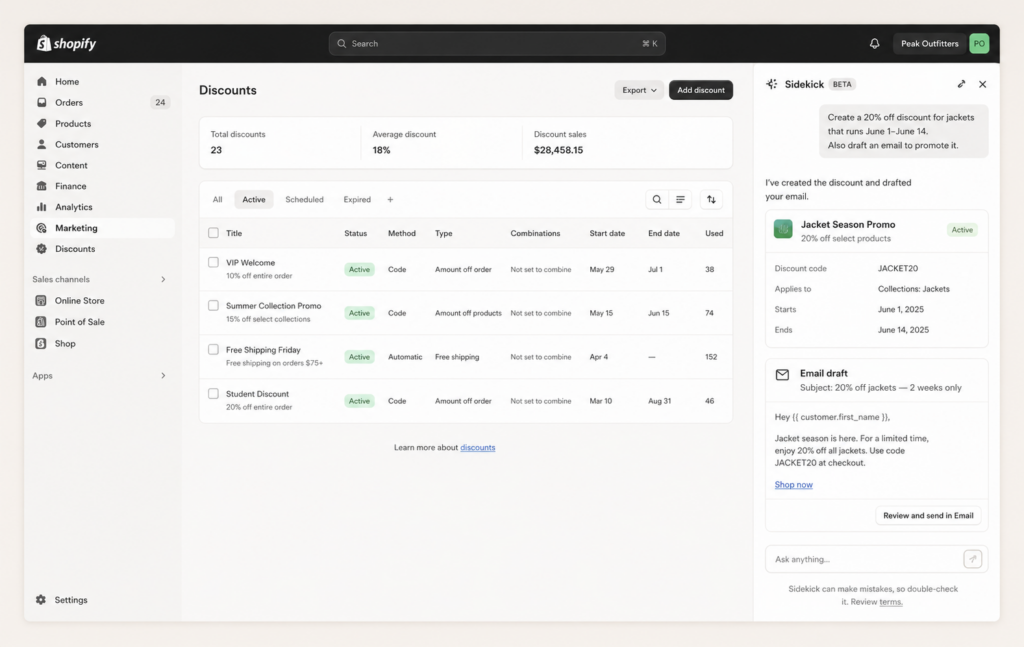The image size is (1024, 647).
Task: Open the Sidekick terms link
Action: point(891,602)
